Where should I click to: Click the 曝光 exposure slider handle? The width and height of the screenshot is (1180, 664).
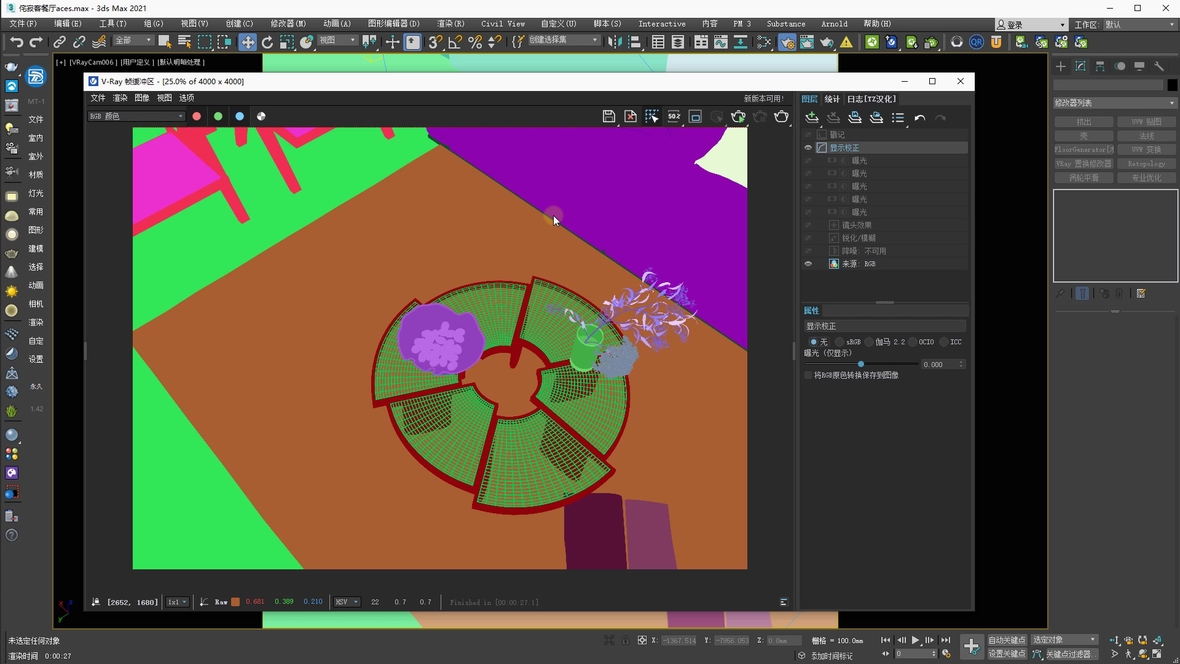(x=861, y=364)
